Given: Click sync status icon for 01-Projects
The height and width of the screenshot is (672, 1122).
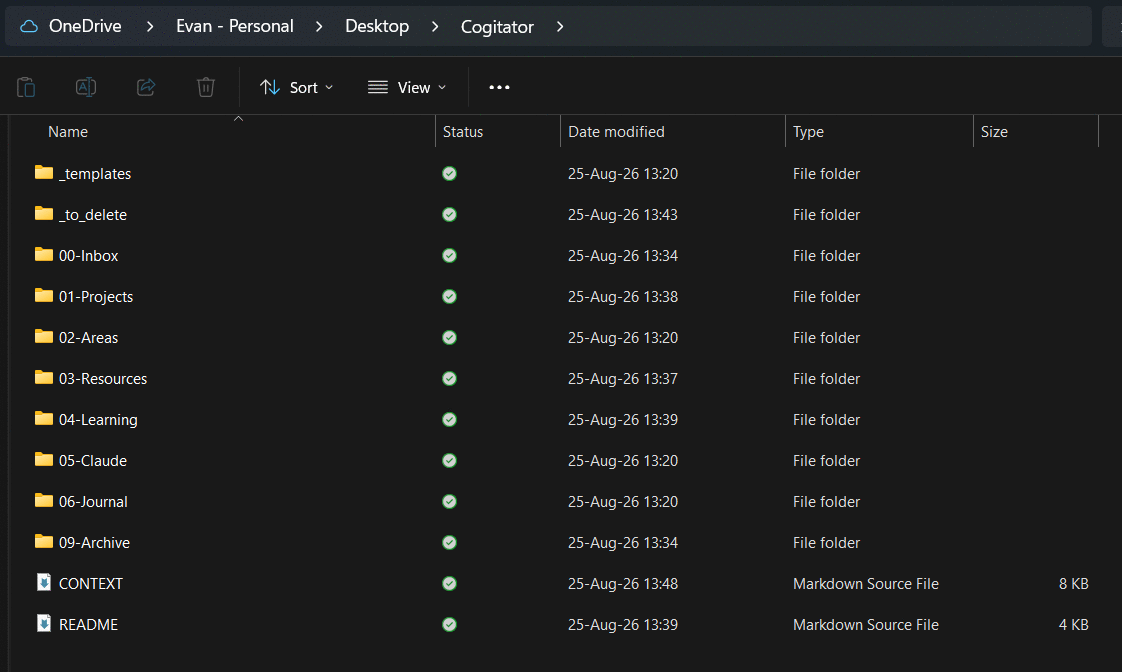Looking at the screenshot, I should coord(449,296).
